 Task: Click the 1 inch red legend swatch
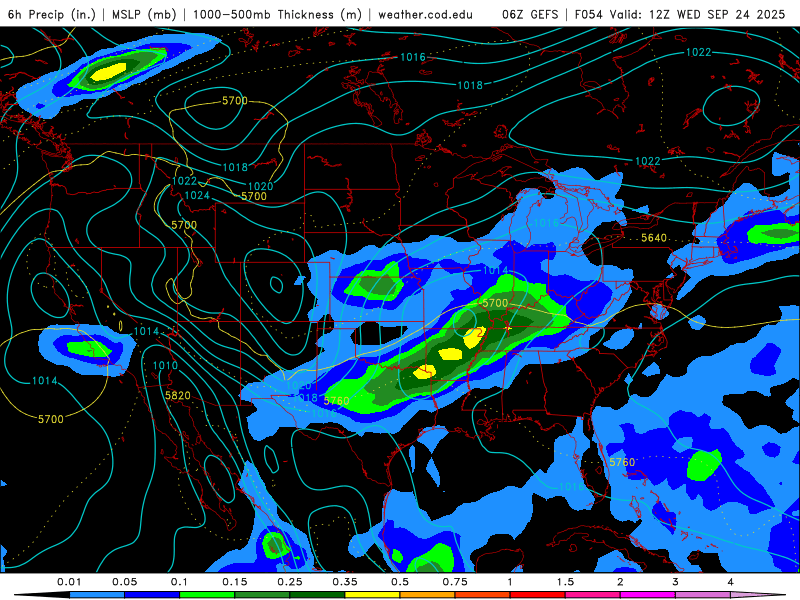538,595
